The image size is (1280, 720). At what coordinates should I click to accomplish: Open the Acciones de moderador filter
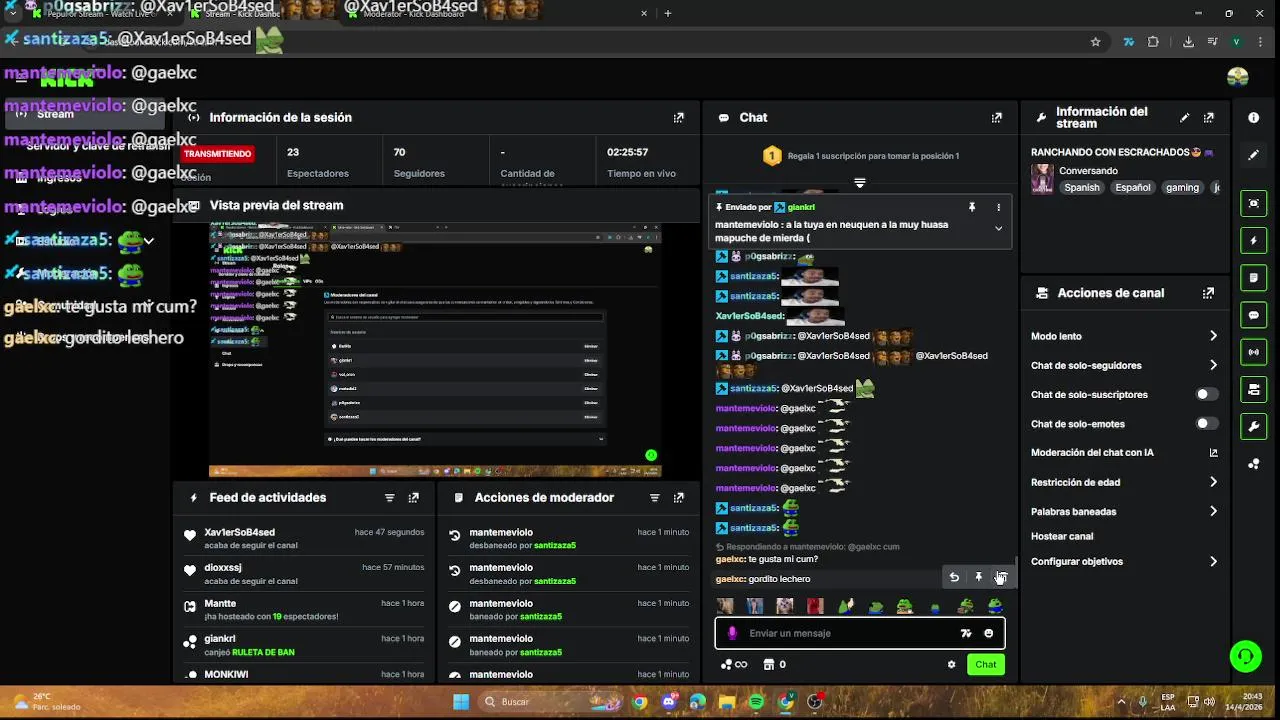tap(655, 497)
